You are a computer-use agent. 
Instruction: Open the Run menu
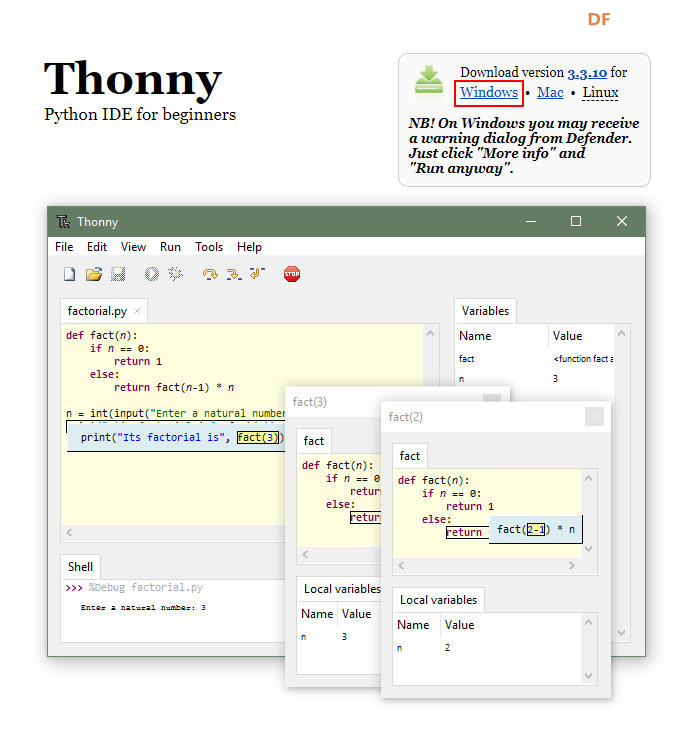click(170, 247)
